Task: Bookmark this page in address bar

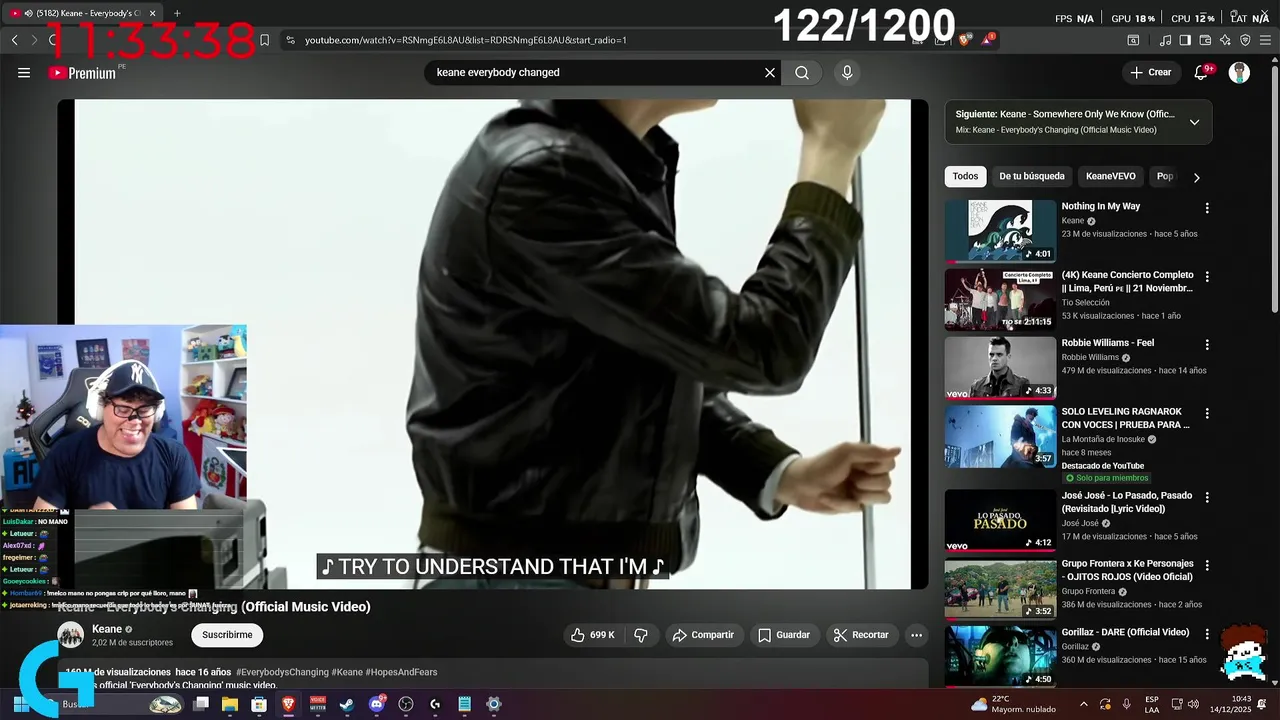Action: pos(265,40)
